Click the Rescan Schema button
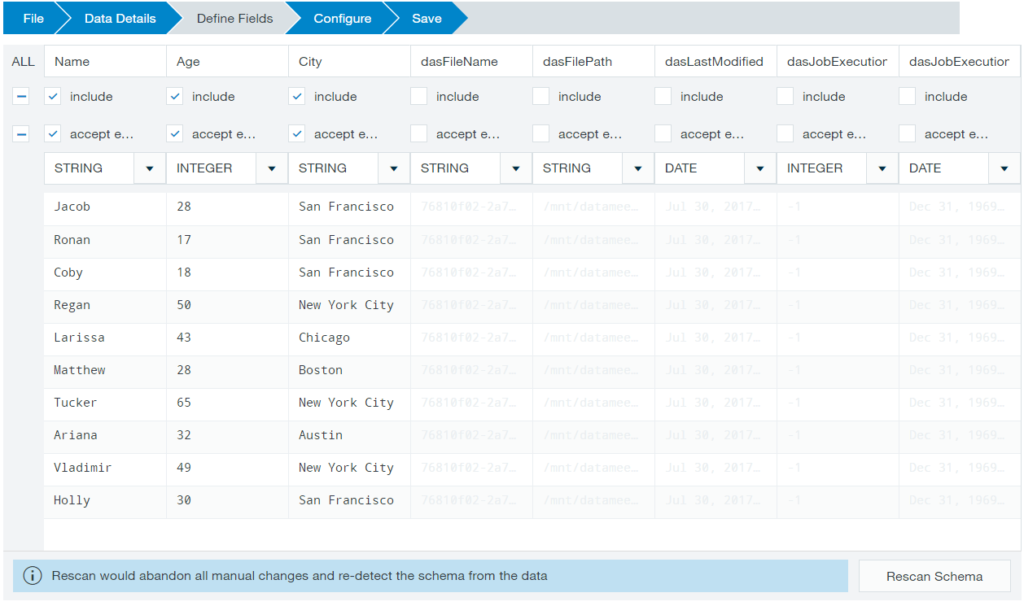Screen dimensions: 1024x606 coord(934,576)
